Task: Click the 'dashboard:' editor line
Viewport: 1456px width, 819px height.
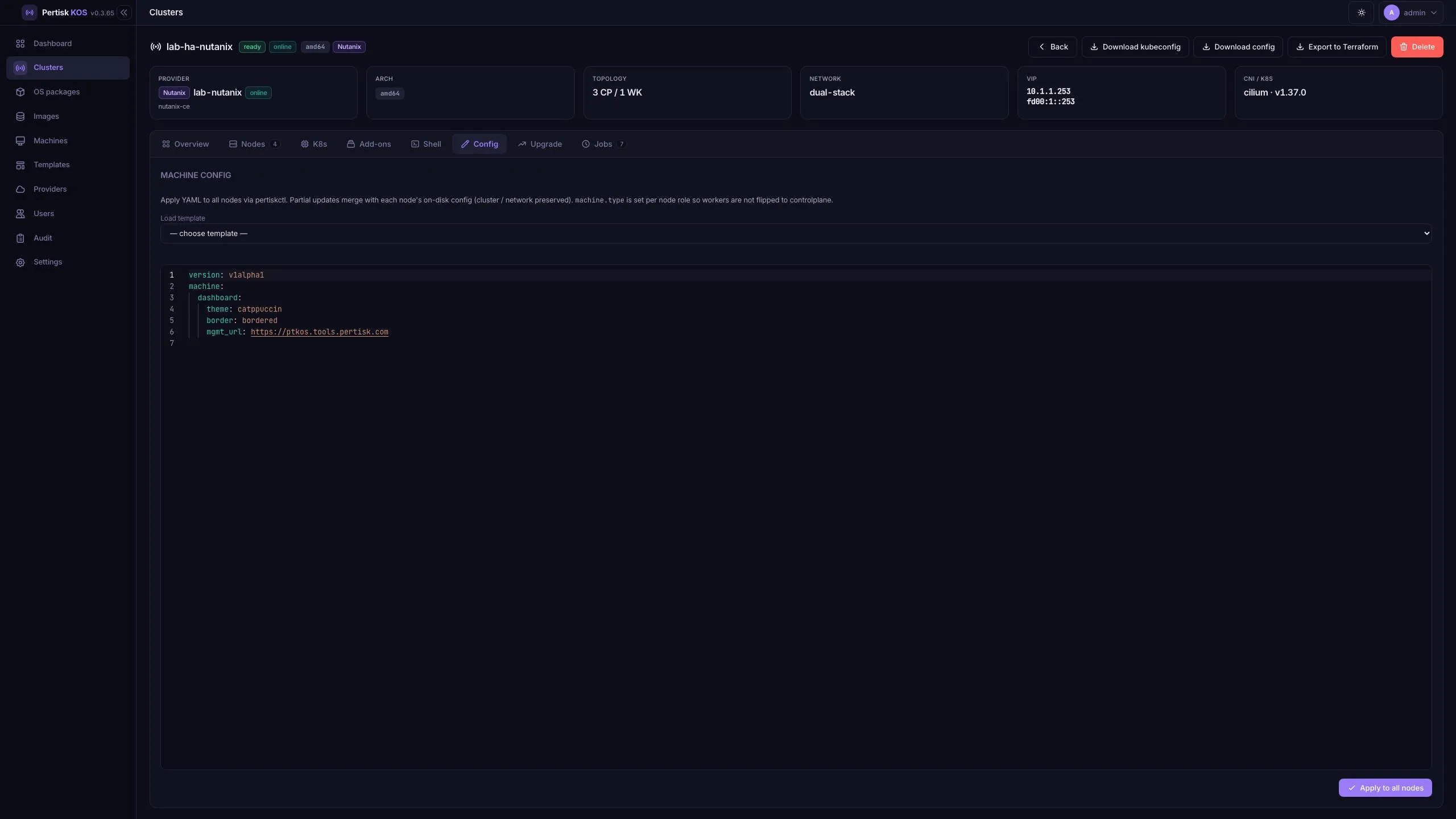Action: [x=220, y=298]
